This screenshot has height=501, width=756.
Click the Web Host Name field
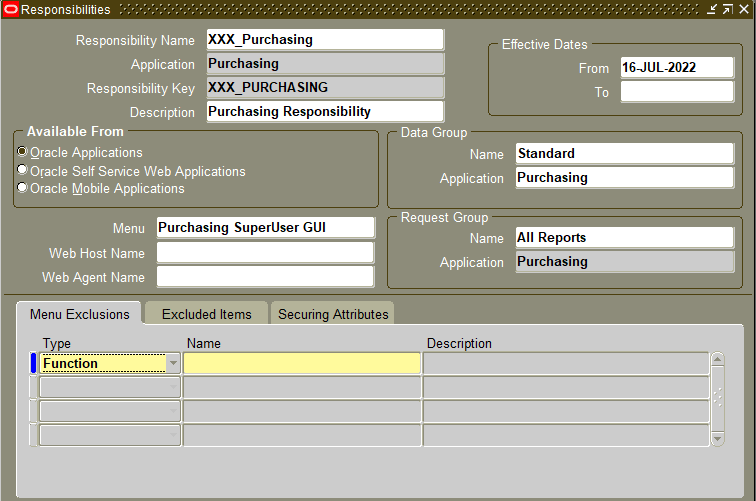click(x=266, y=252)
